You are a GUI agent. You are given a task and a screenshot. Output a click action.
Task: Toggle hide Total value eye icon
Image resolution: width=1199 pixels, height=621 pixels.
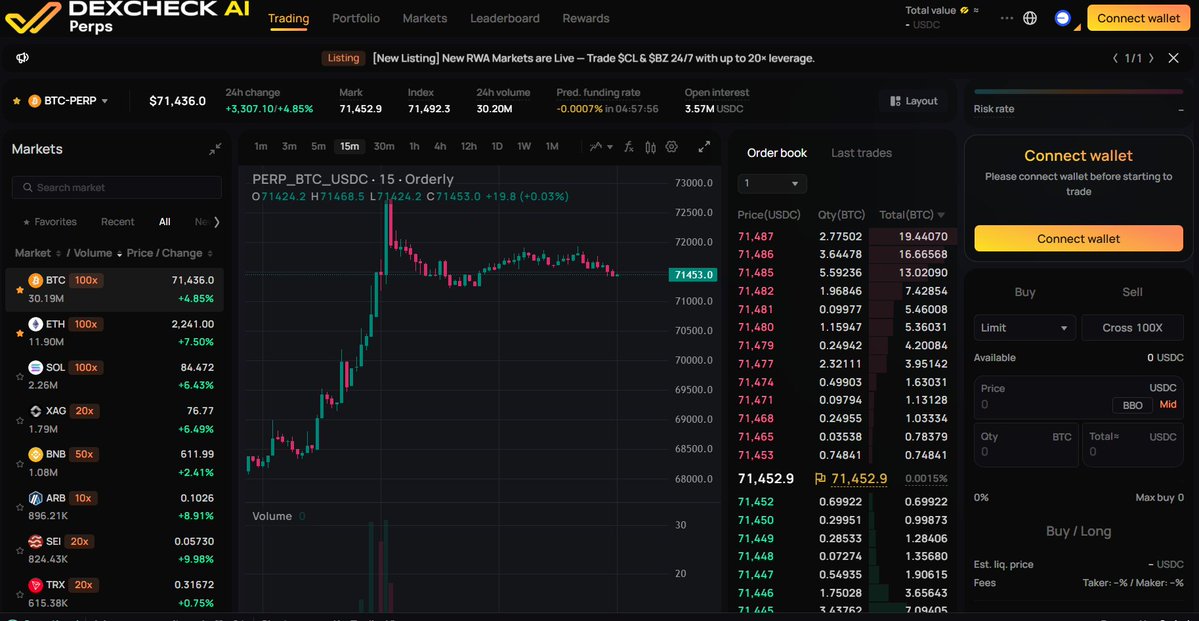[965, 11]
